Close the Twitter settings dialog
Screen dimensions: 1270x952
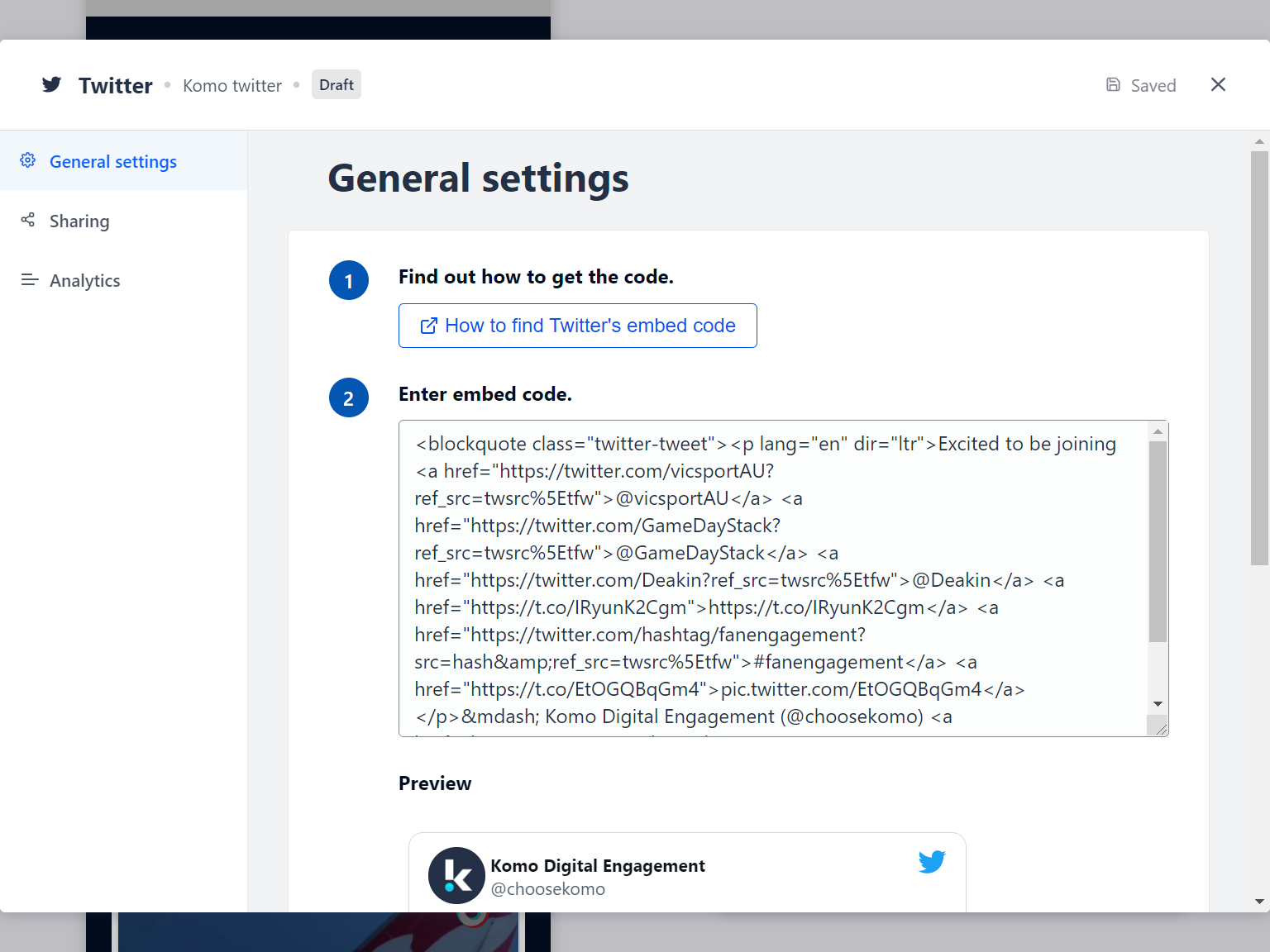tap(1218, 85)
